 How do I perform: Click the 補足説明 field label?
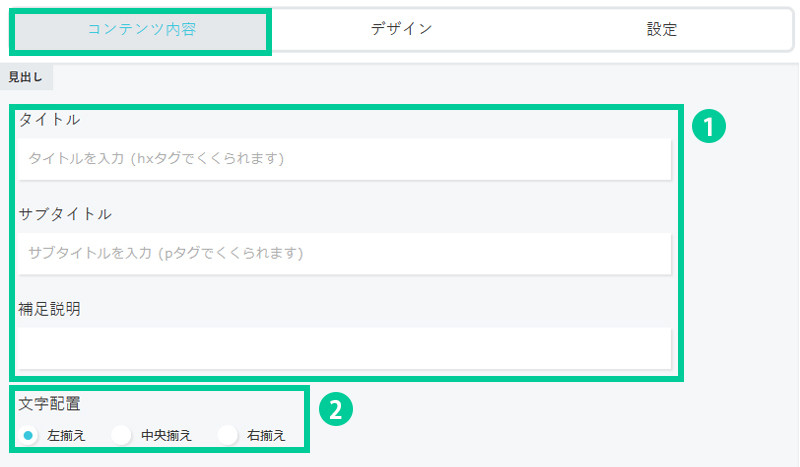point(49,309)
